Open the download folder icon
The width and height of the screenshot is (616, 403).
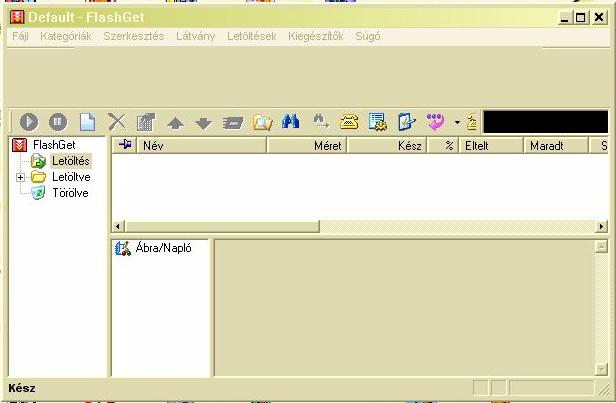(262, 122)
